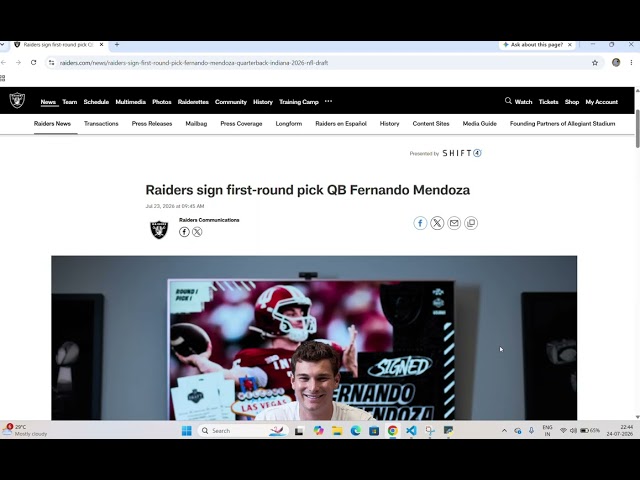The width and height of the screenshot is (640, 480).
Task: Open Chrome three-dot menu
Action: (x=631, y=62)
